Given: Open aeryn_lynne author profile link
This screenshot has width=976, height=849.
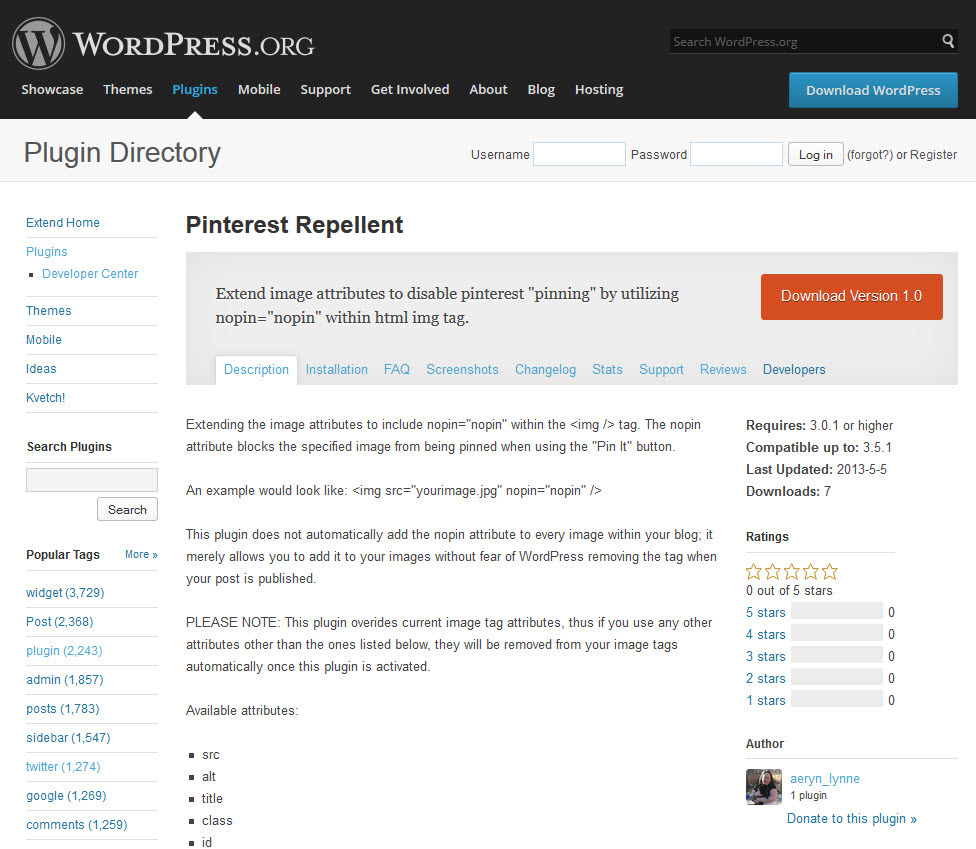Looking at the screenshot, I should pos(825,779).
